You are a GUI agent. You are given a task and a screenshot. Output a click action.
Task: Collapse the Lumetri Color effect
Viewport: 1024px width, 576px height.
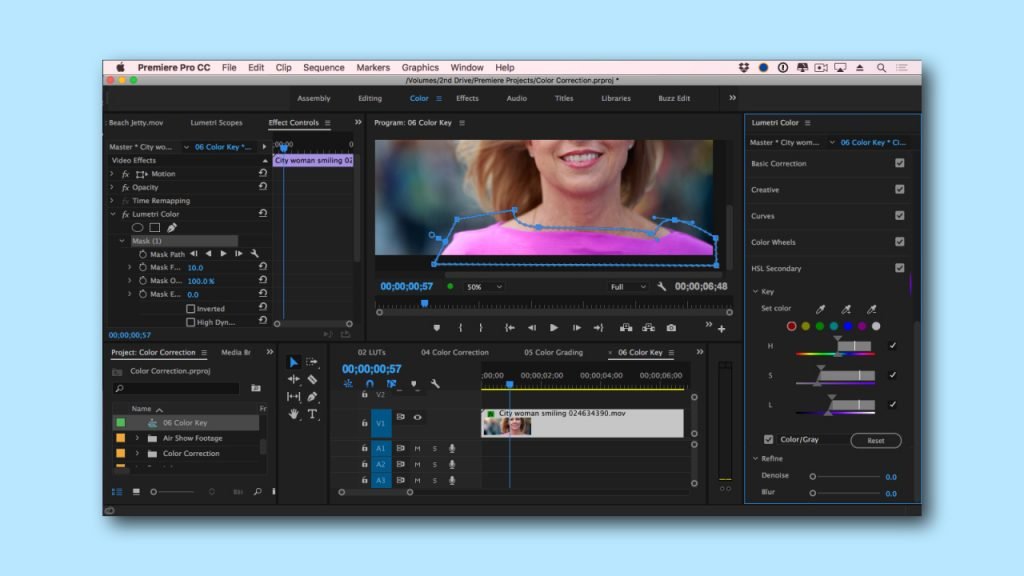[112, 214]
